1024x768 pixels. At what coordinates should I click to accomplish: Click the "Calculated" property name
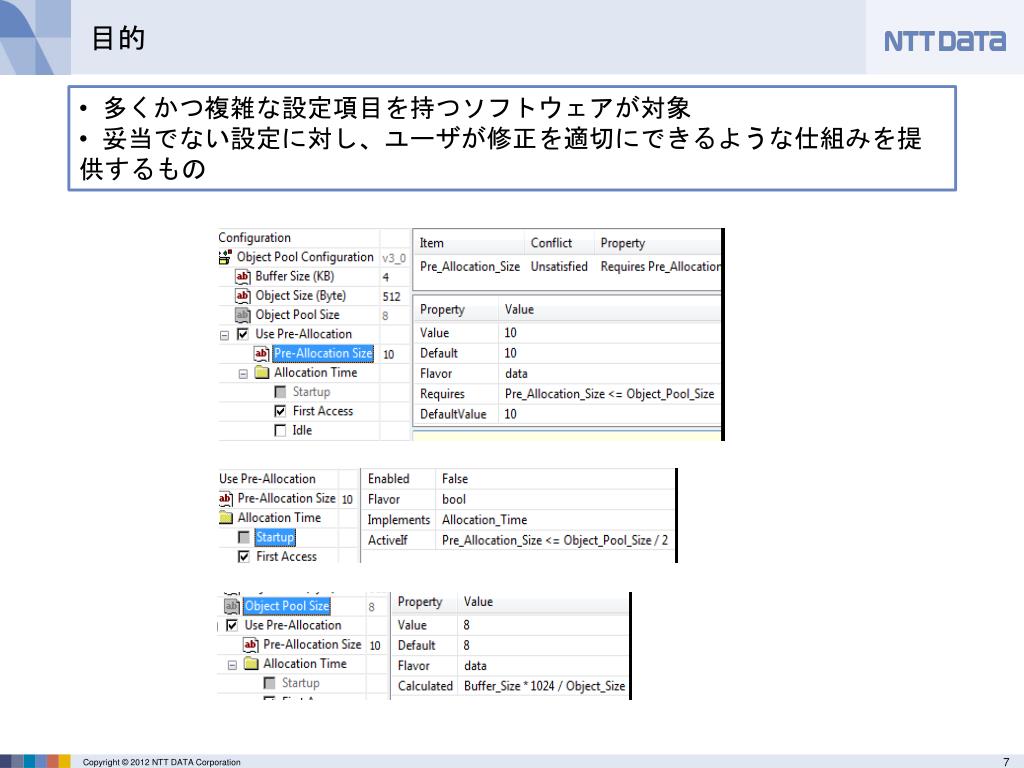pyautogui.click(x=425, y=686)
